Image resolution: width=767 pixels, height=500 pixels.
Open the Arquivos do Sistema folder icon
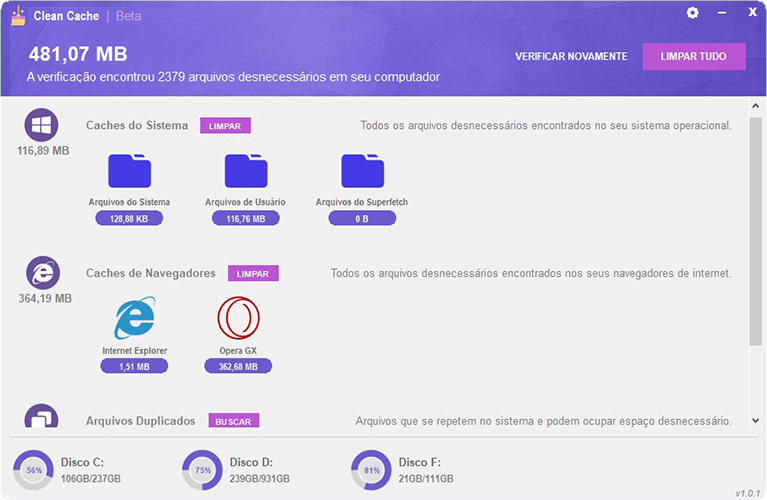tap(129, 171)
